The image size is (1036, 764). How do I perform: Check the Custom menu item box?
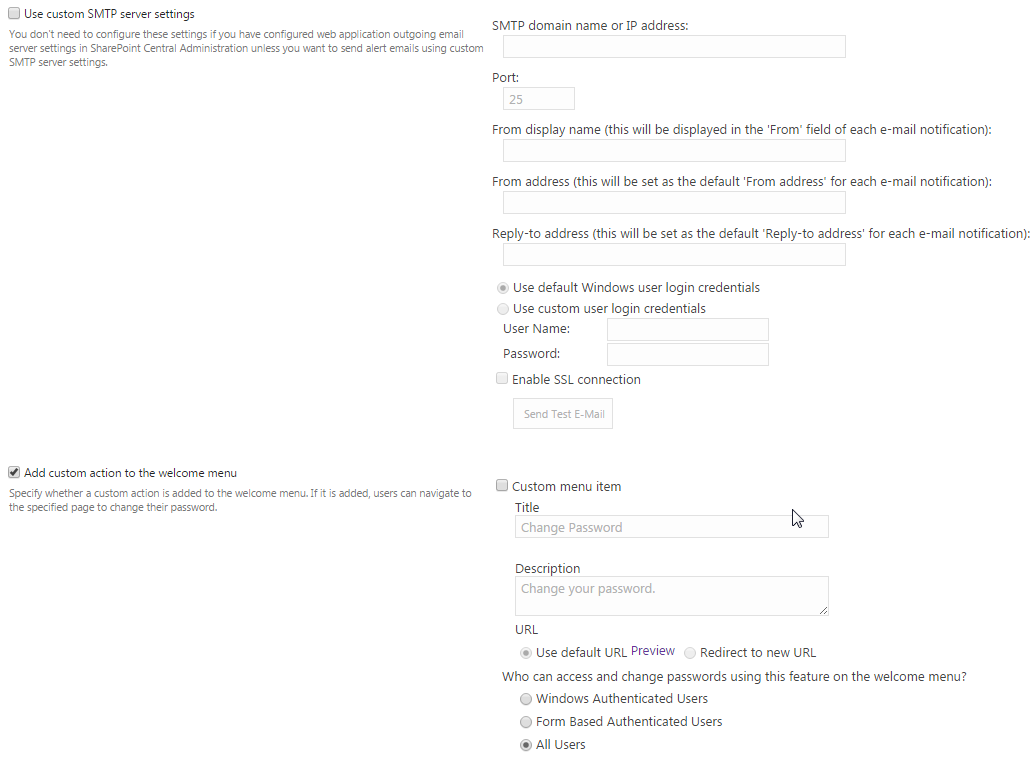pyautogui.click(x=502, y=487)
